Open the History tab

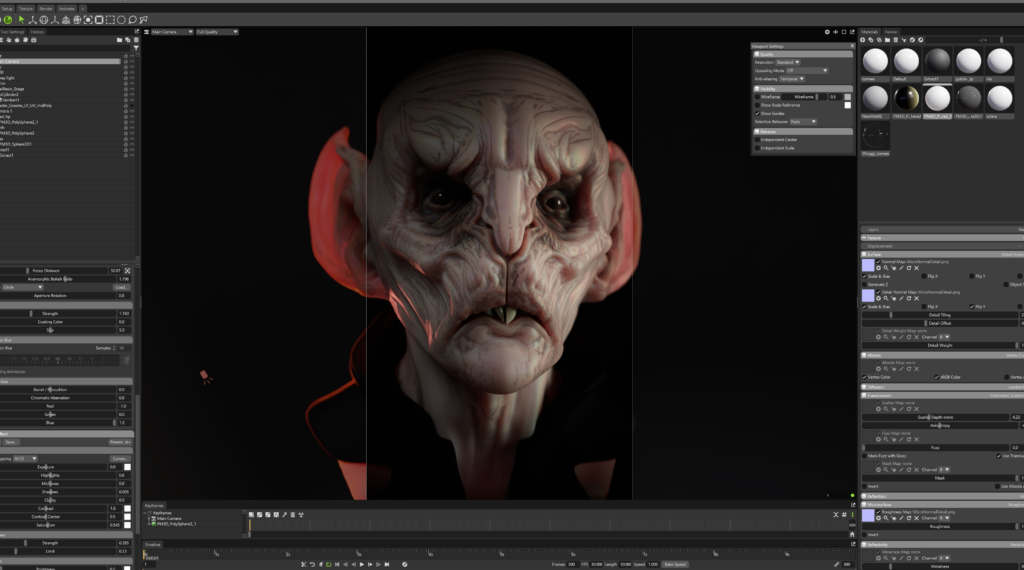pos(37,31)
